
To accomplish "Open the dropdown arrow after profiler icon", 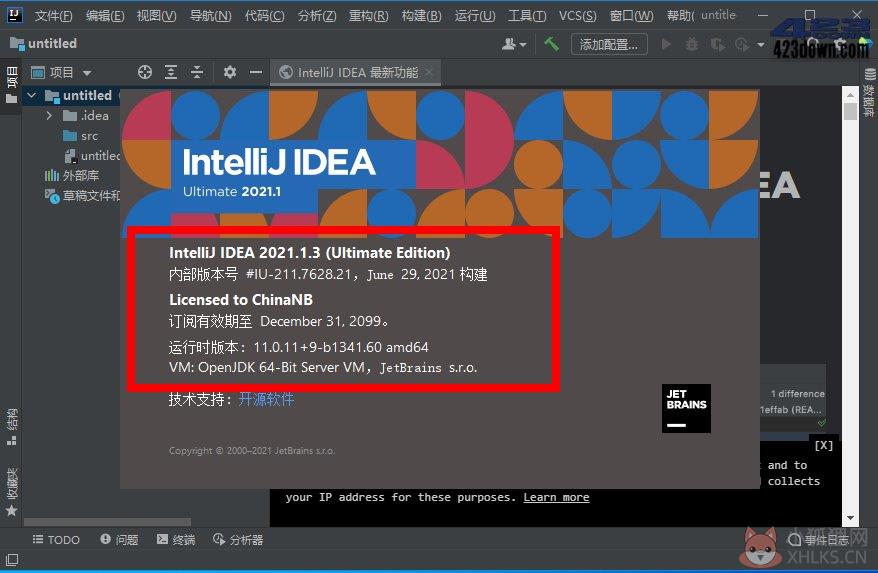I will (x=760, y=44).
